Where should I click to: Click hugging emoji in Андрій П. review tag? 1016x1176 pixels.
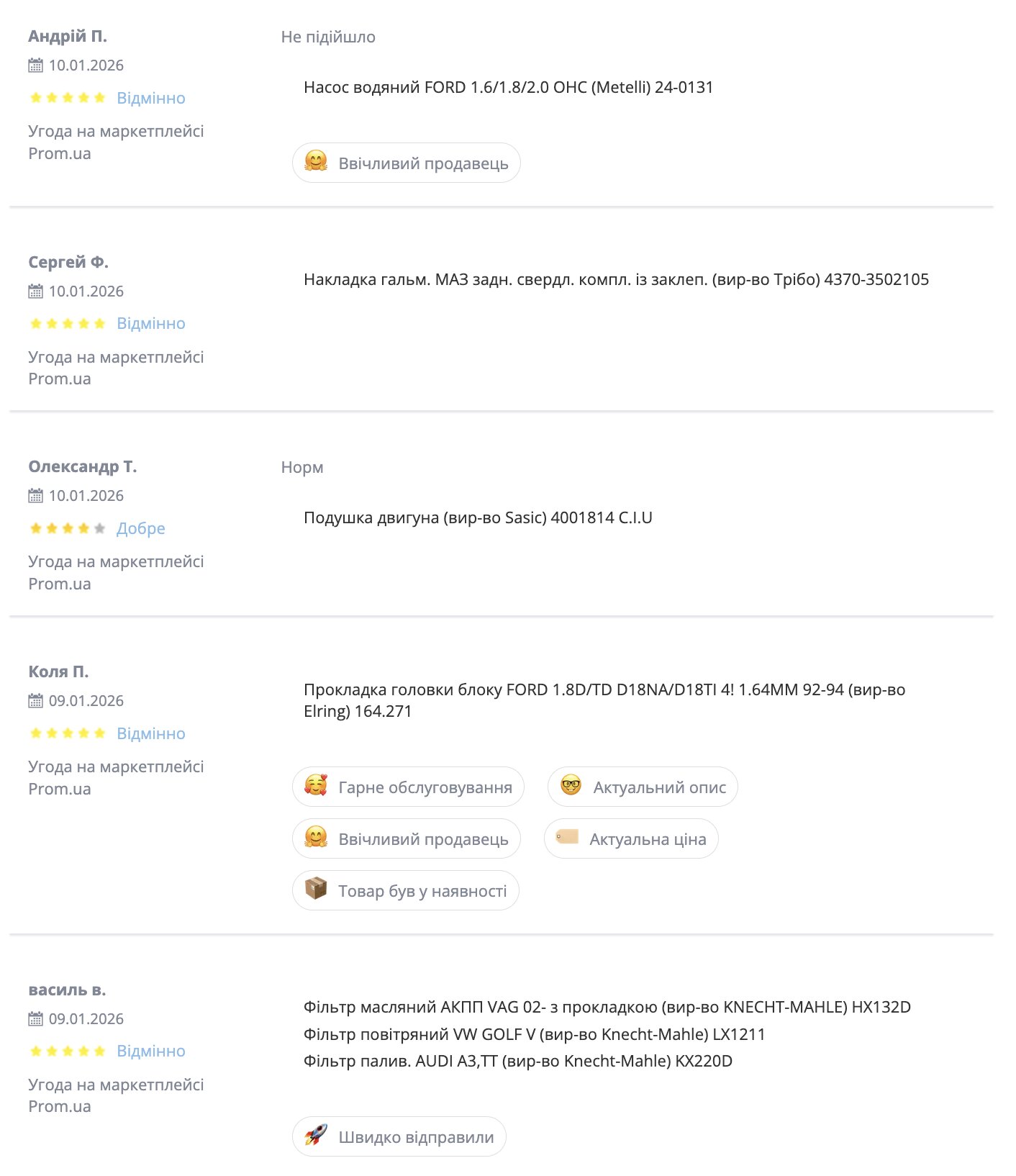316,162
